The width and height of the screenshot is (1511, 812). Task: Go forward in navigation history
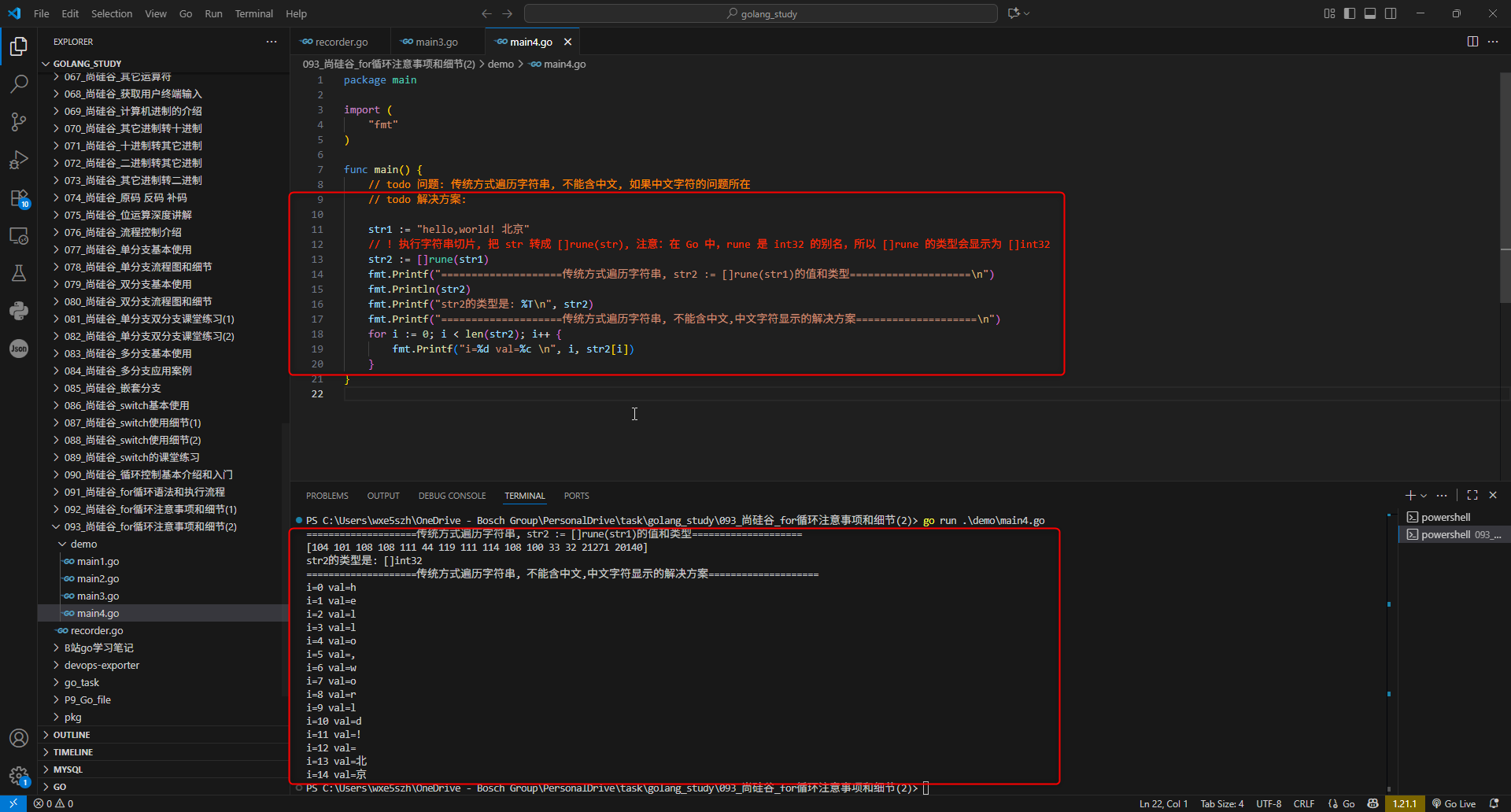507,13
